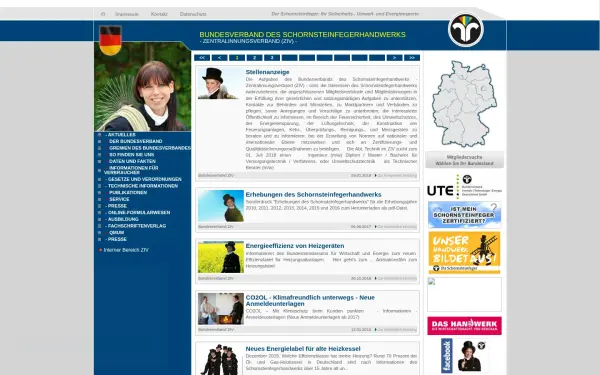Image resolution: width=600 pixels, height=375 pixels.
Task: Click the Energielabel chimney sweeps group thumbnail
Action: click(x=221, y=360)
